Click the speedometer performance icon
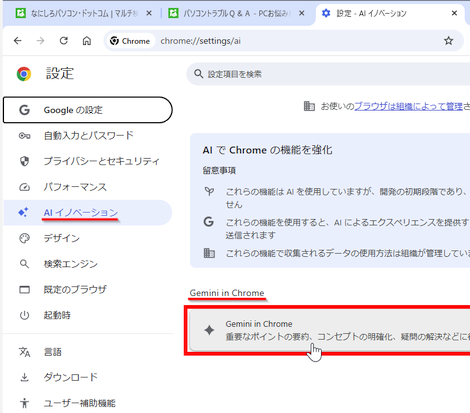Viewport: 470px width, 413px height. coord(24,187)
